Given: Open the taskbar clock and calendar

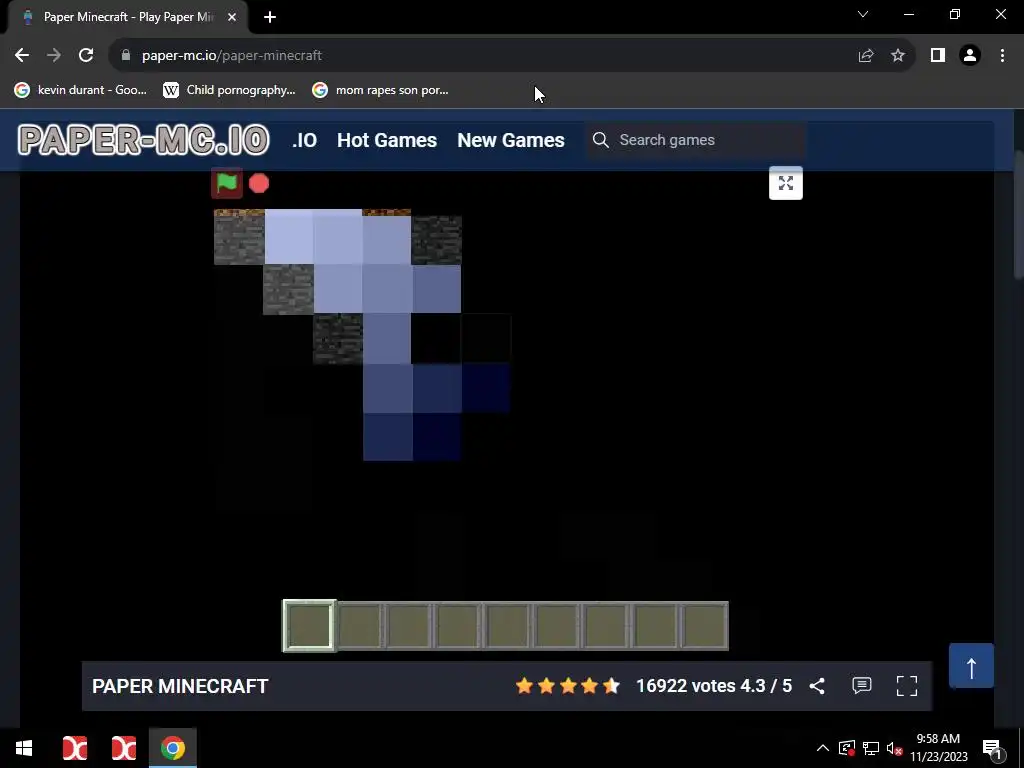Looking at the screenshot, I should click(x=938, y=748).
